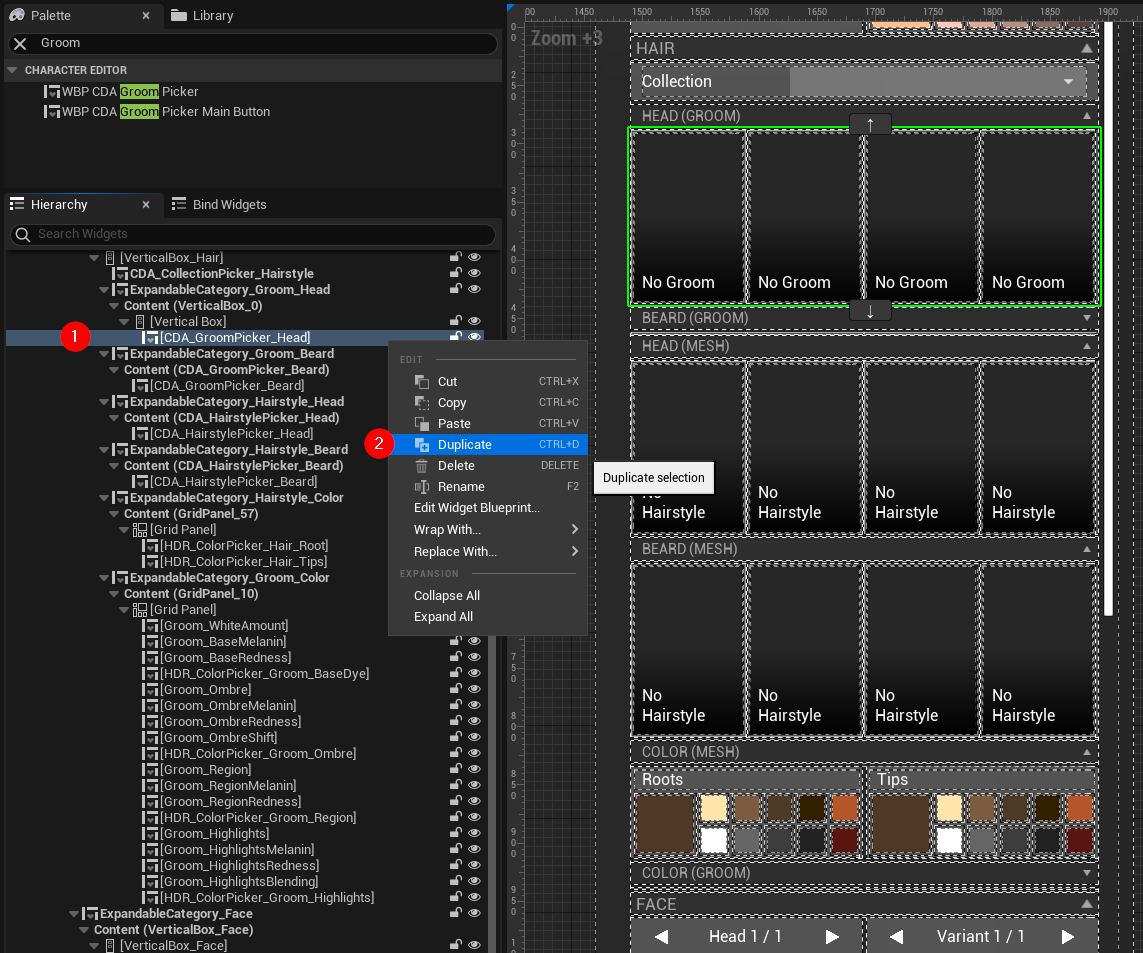Open the Collection dropdown under HAIR

pos(1067,81)
